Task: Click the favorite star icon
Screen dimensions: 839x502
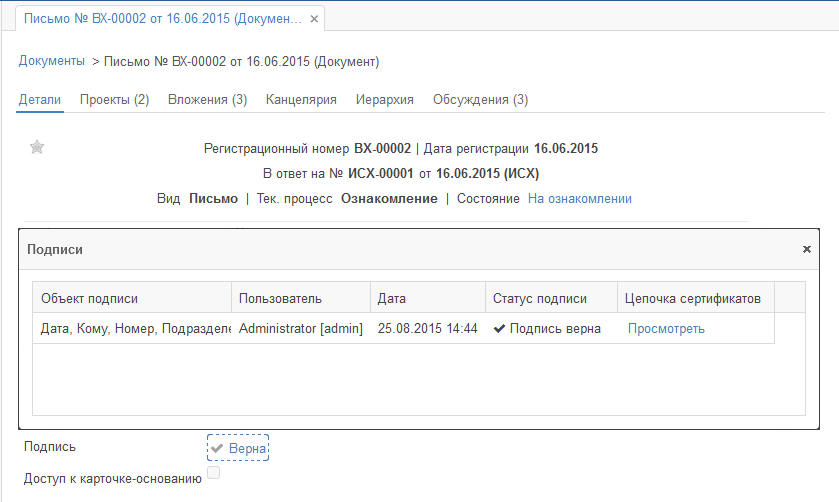Action: point(37,148)
